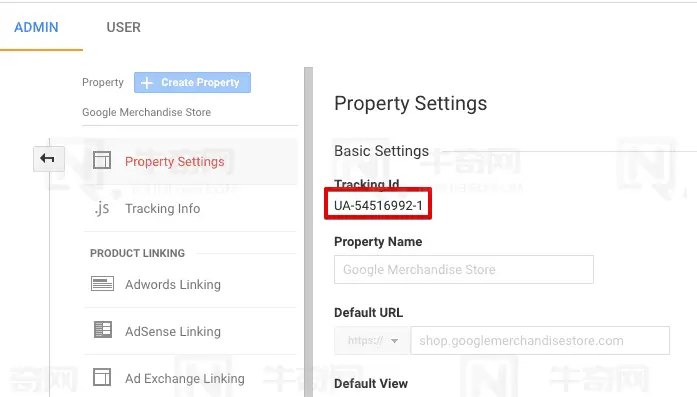The image size is (697, 397).
Task: Click the Default URL text field
Action: pyautogui.click(x=540, y=341)
